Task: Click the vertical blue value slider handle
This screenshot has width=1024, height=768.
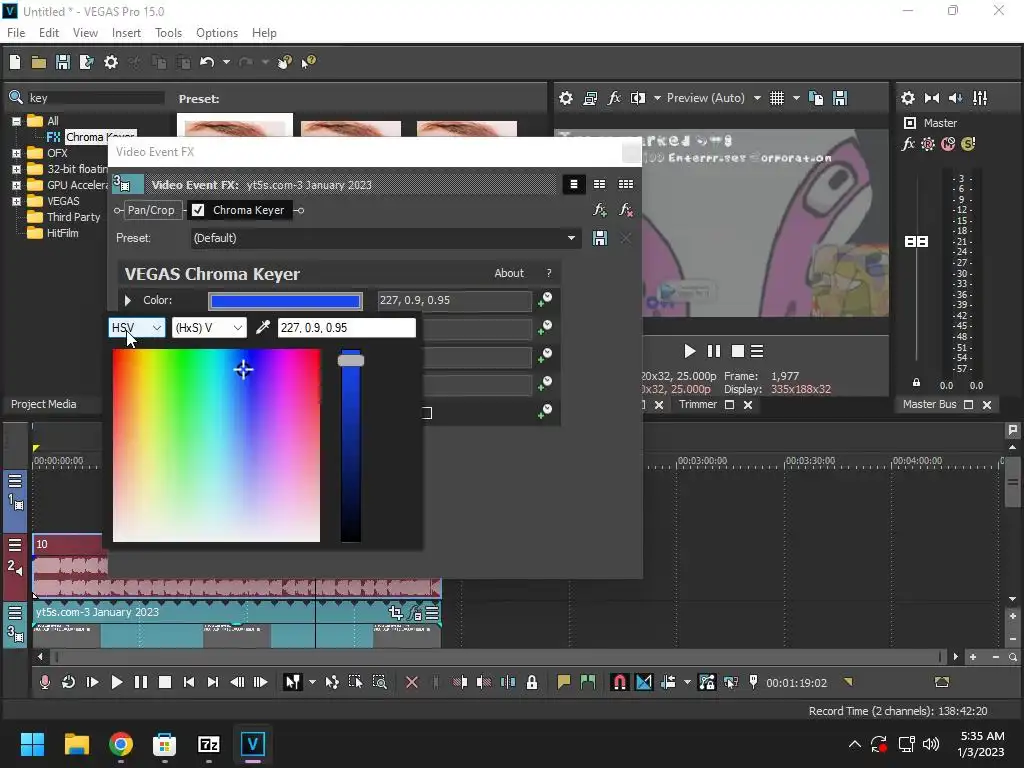Action: point(351,360)
